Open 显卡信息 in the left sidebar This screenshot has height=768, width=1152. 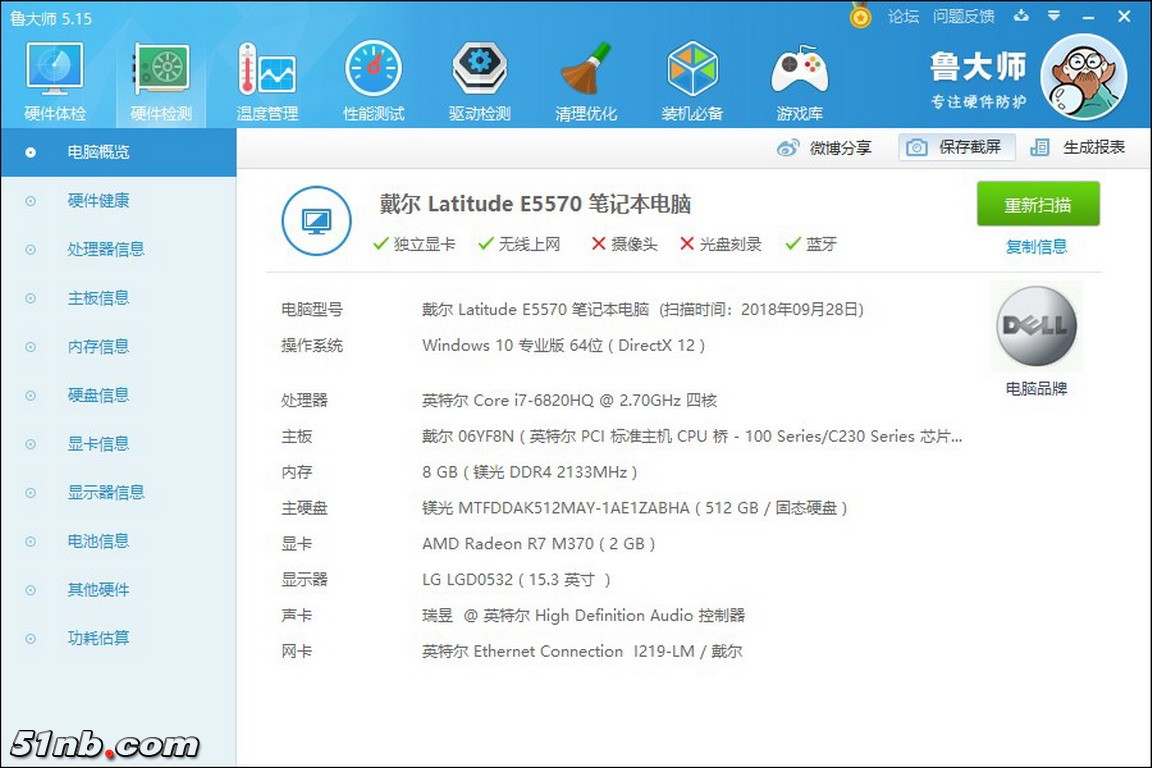coord(98,444)
